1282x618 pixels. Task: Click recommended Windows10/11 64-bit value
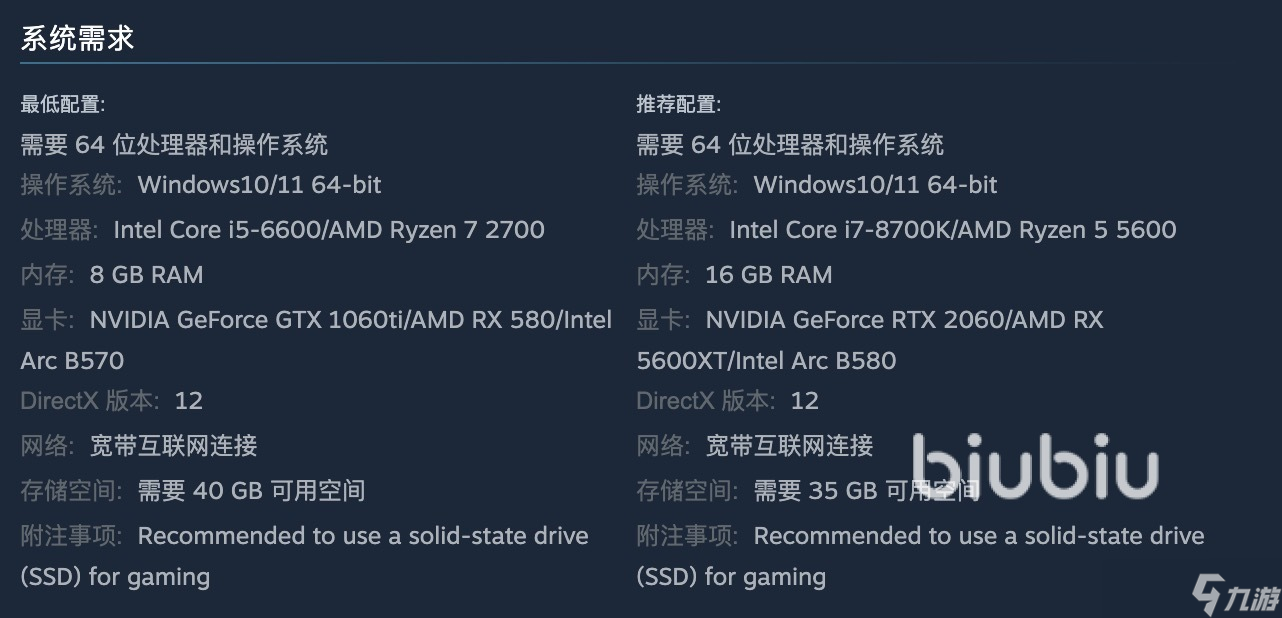click(875, 185)
